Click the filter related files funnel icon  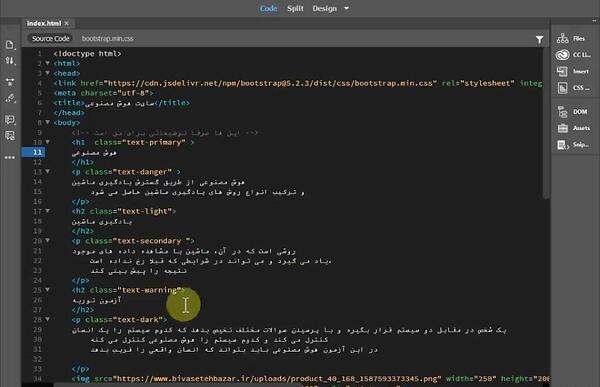(539, 39)
